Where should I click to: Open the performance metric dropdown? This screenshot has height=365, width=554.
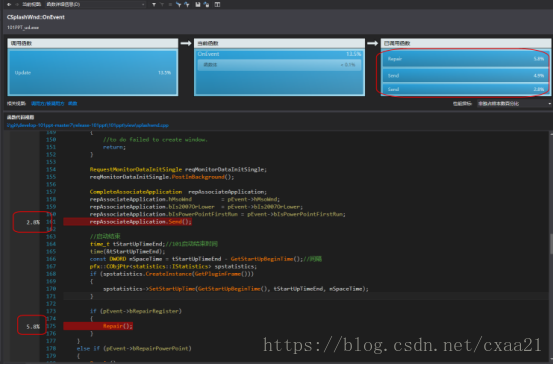(514, 104)
